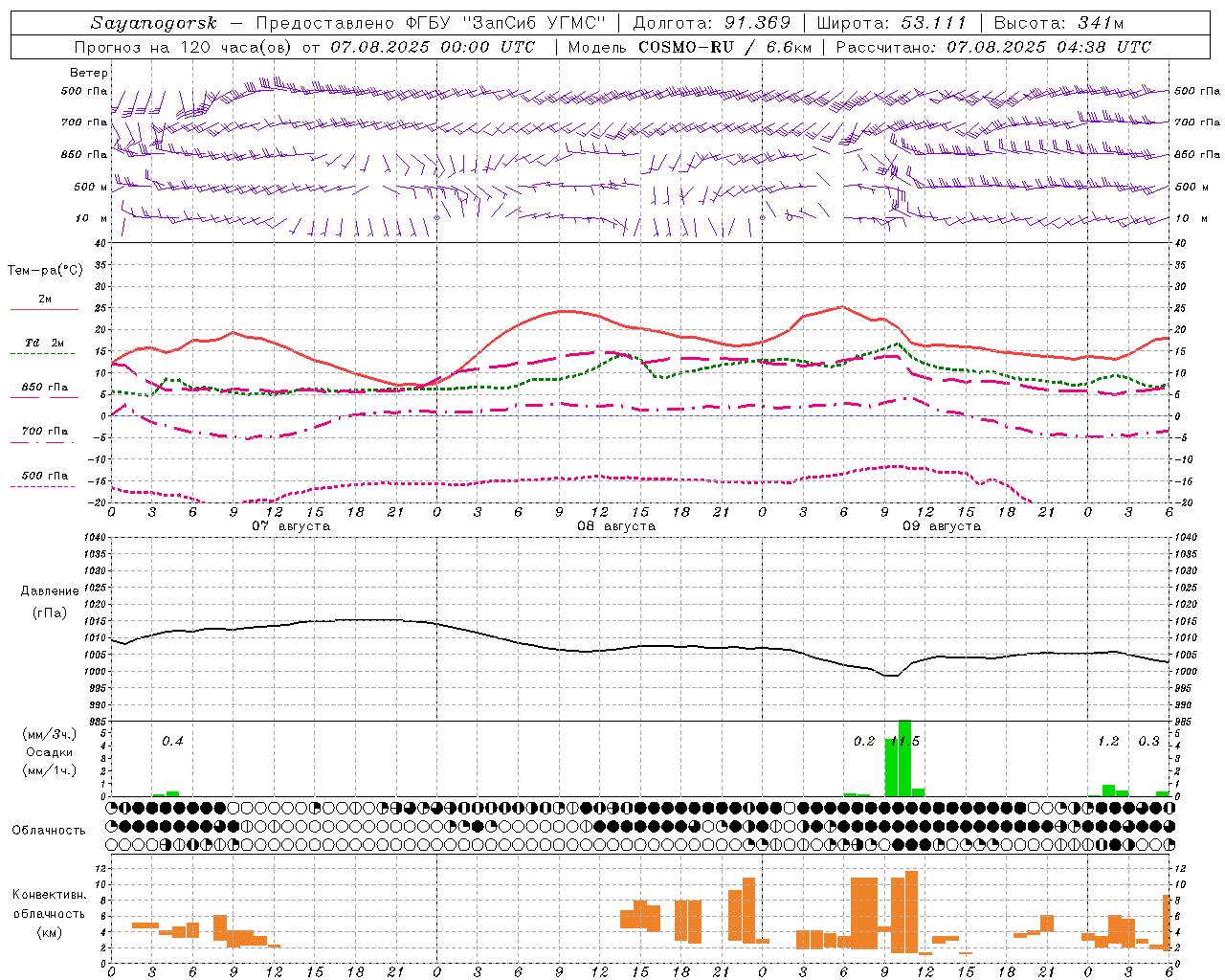Image resolution: width=1225 pixels, height=980 pixels.
Task: Click the '11.5' precipitation total value
Action: (x=904, y=741)
